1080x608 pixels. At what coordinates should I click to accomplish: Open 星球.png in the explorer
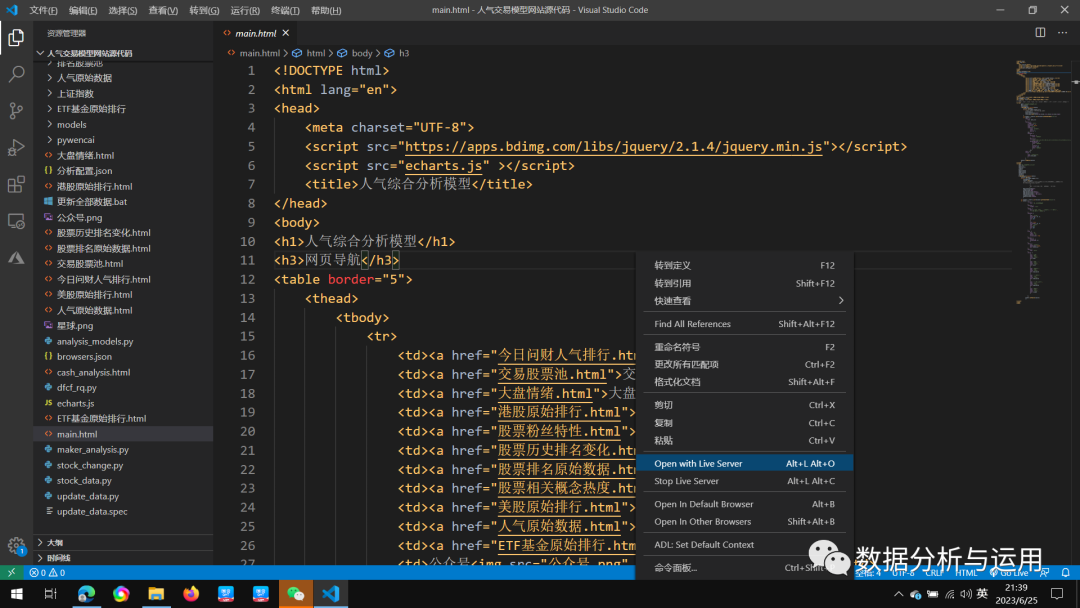pos(74,326)
